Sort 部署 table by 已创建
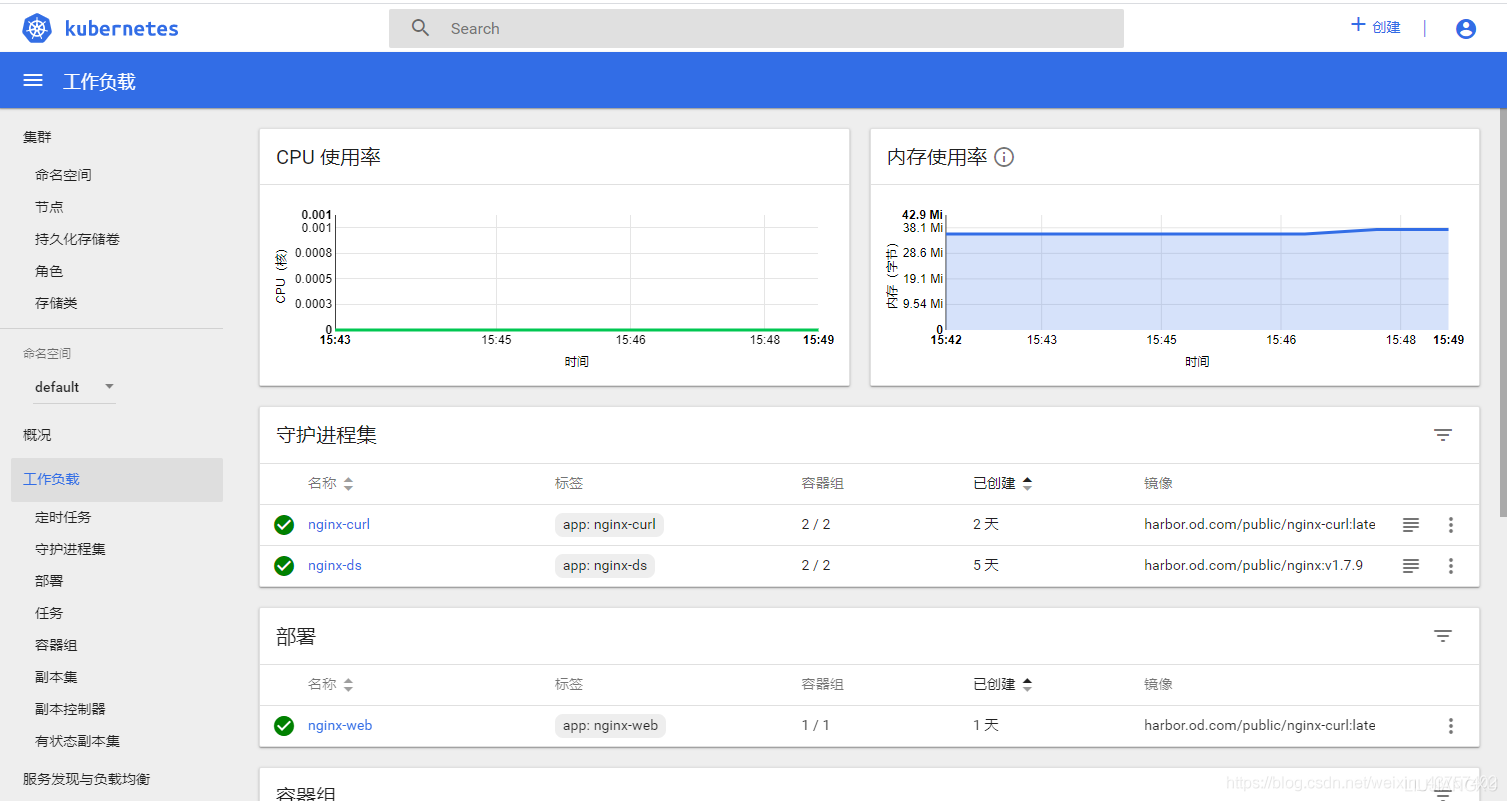 tap(1002, 685)
